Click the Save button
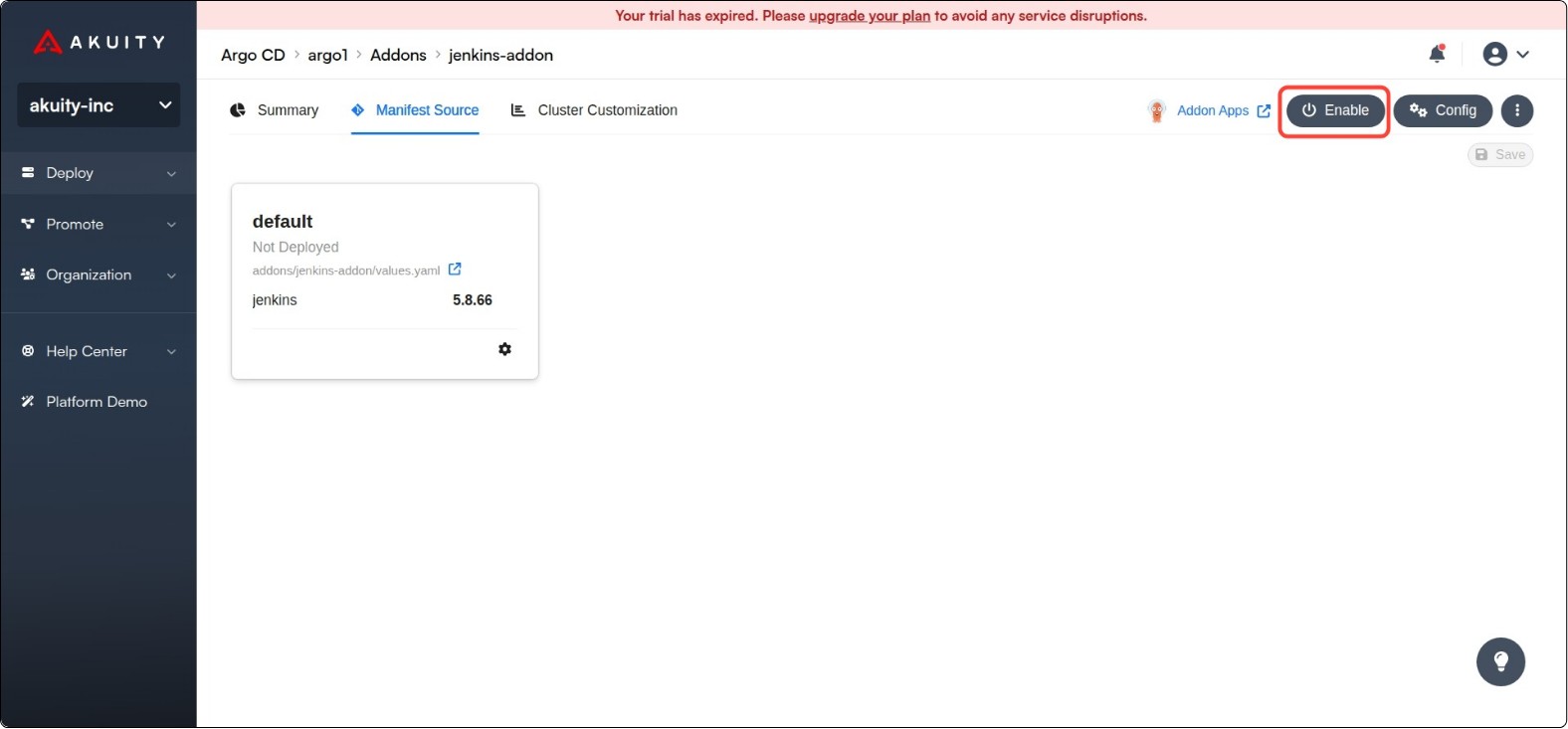Image resolution: width=1568 pixels, height=729 pixels. [x=1500, y=154]
